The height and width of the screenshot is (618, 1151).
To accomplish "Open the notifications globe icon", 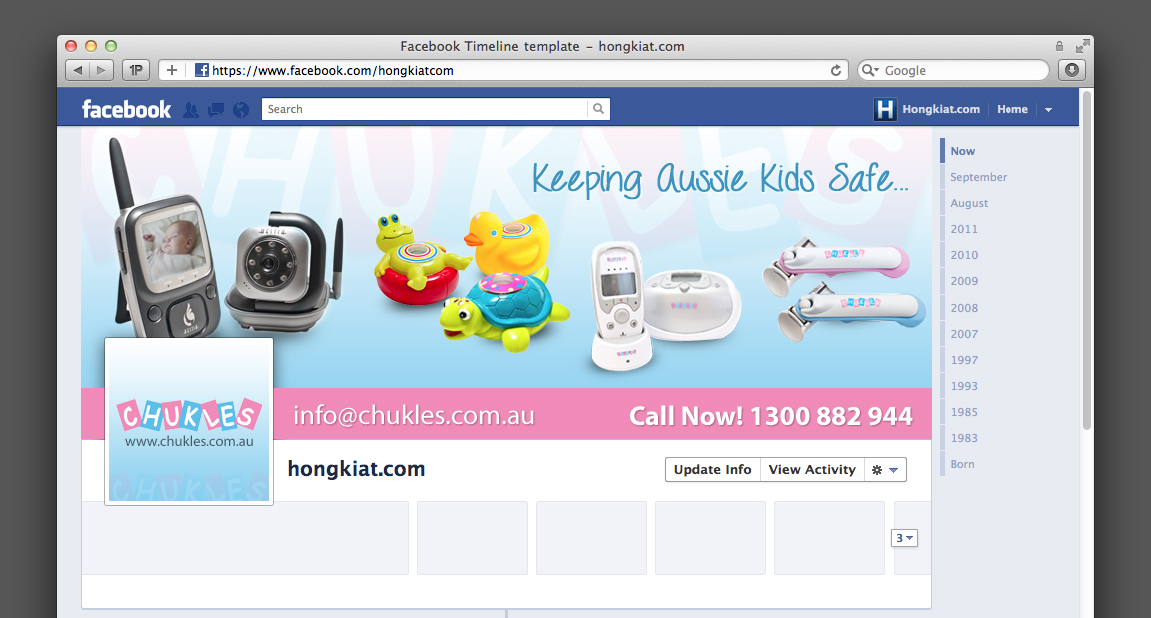I will pos(241,110).
